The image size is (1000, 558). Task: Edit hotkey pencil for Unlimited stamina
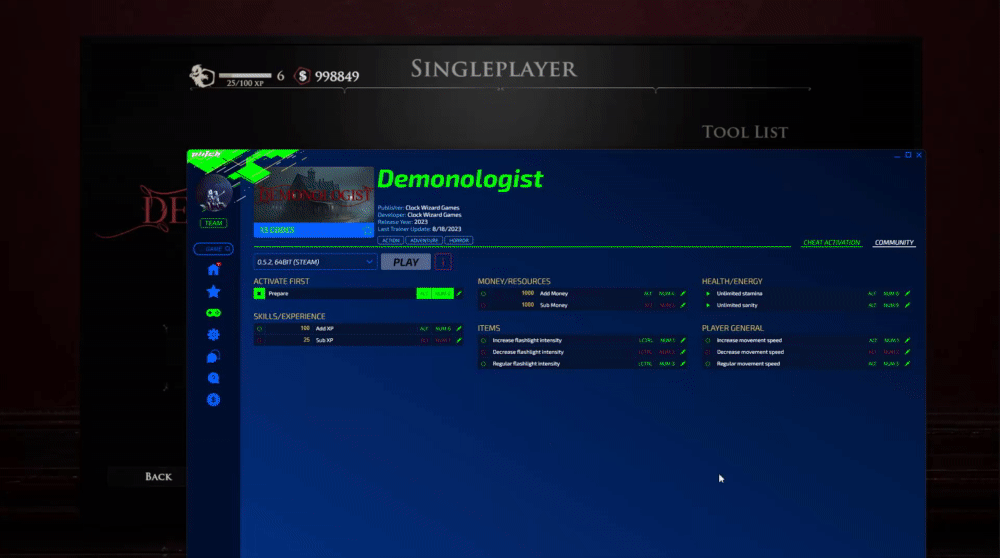click(x=908, y=293)
